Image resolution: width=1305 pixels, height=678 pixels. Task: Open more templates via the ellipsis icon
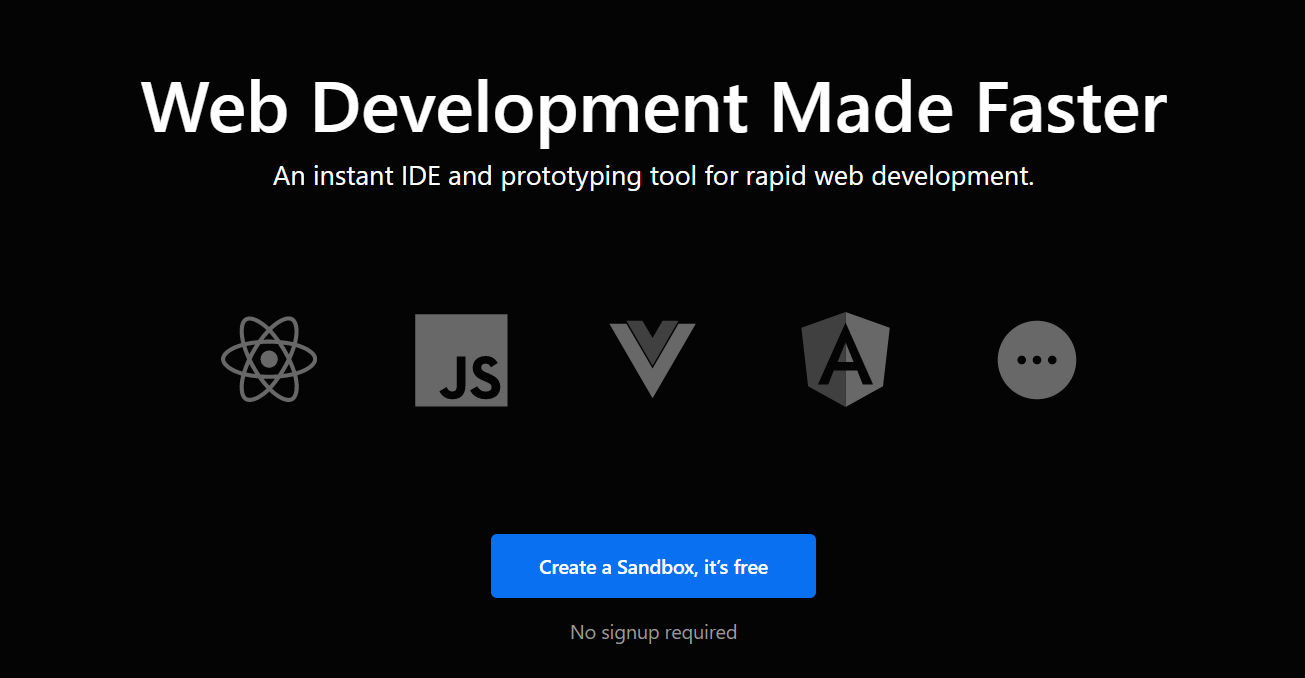point(1037,360)
